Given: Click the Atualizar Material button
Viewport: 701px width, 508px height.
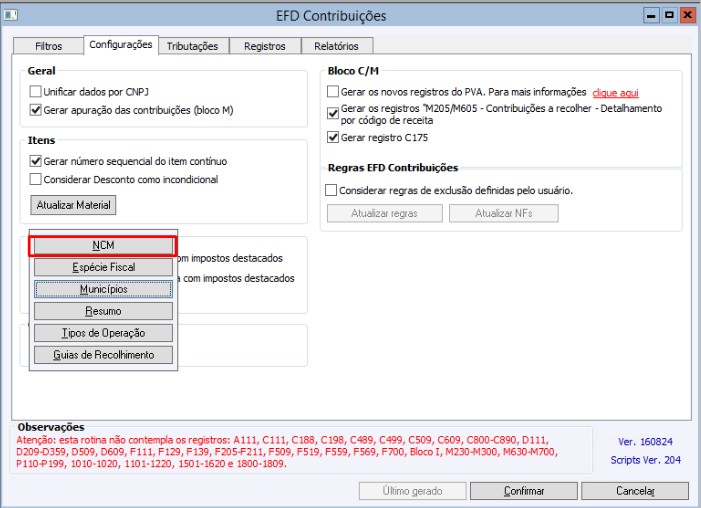Looking at the screenshot, I should click(73, 205).
